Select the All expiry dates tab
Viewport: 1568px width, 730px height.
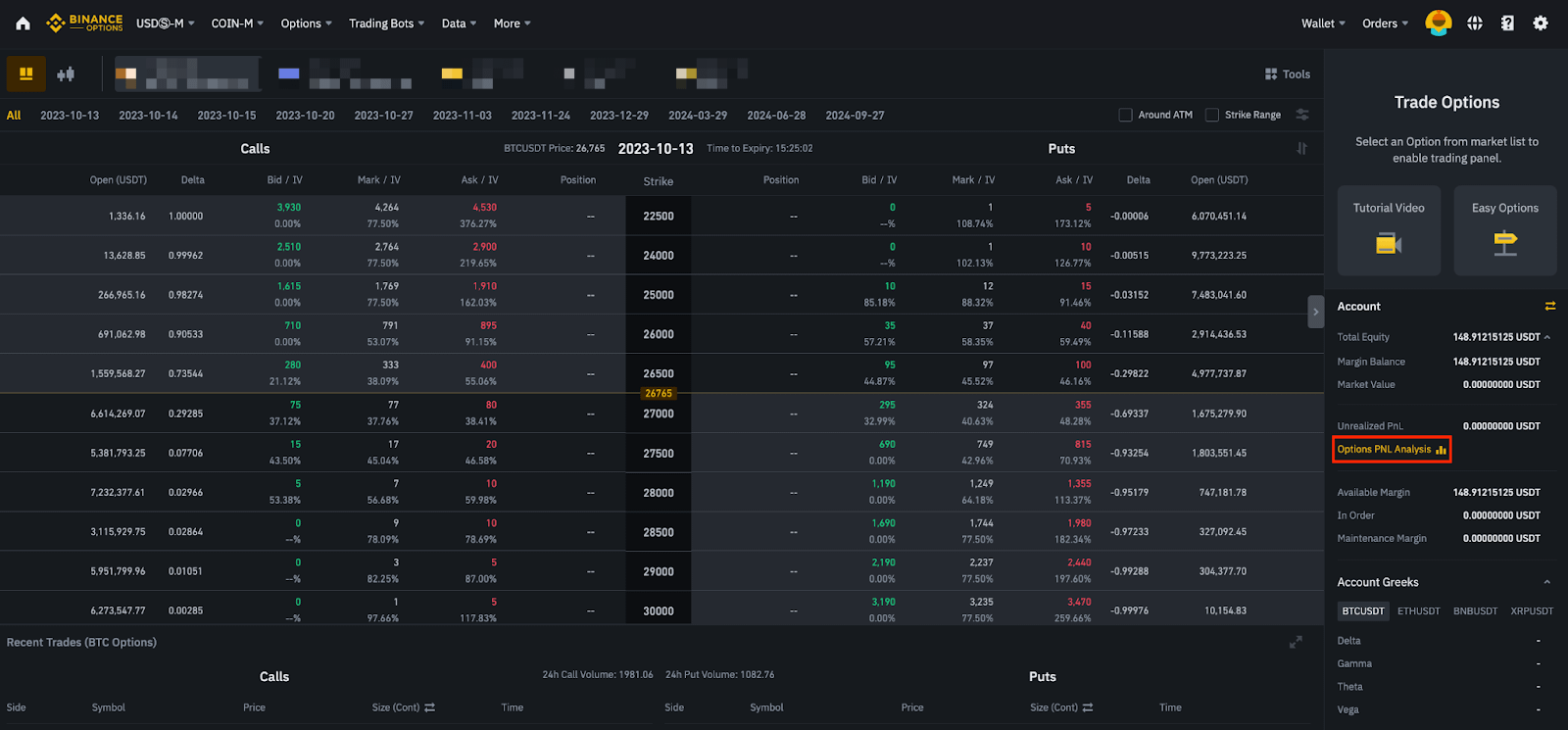14,115
